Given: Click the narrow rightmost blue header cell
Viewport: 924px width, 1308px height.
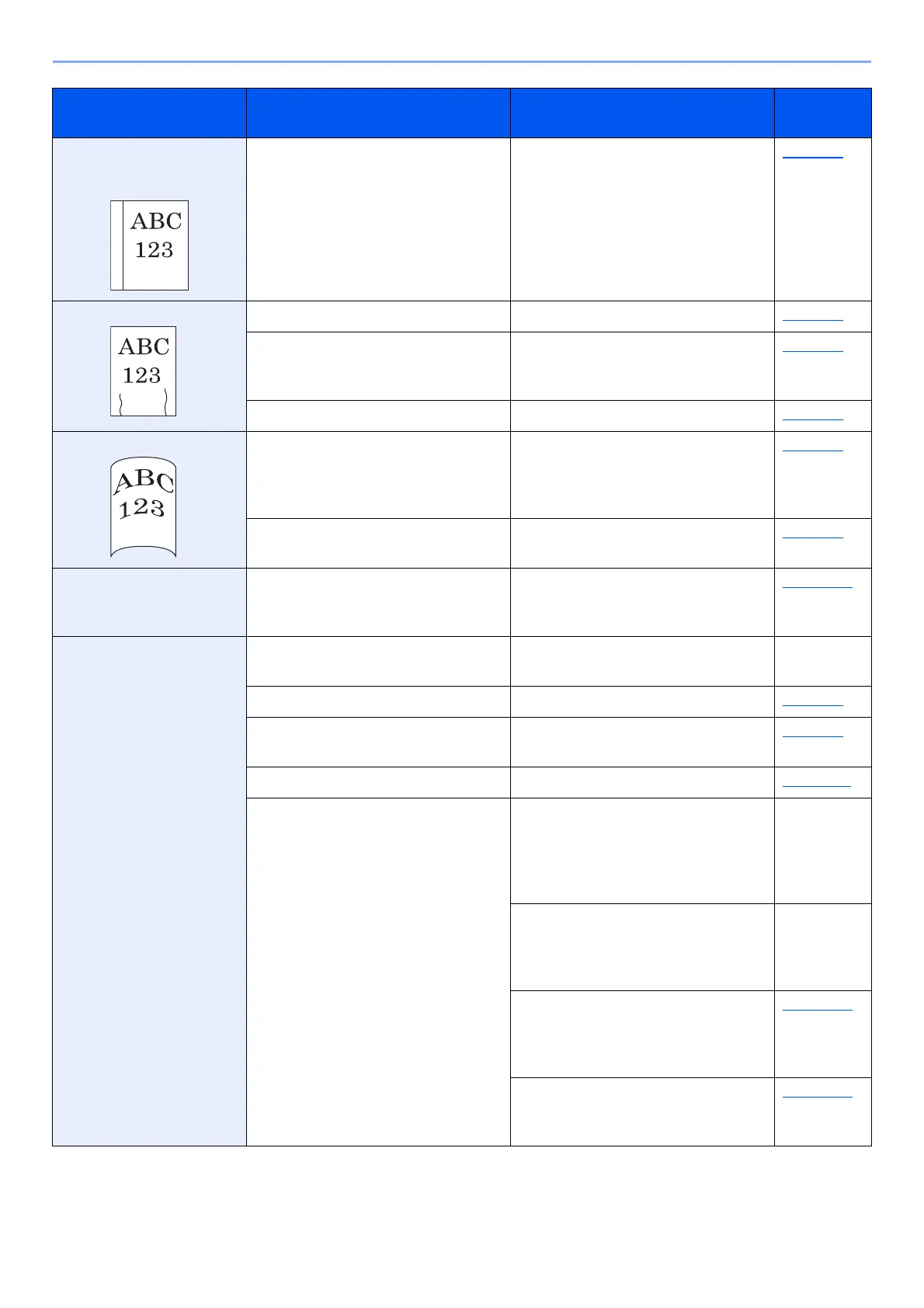Looking at the screenshot, I should [x=822, y=113].
